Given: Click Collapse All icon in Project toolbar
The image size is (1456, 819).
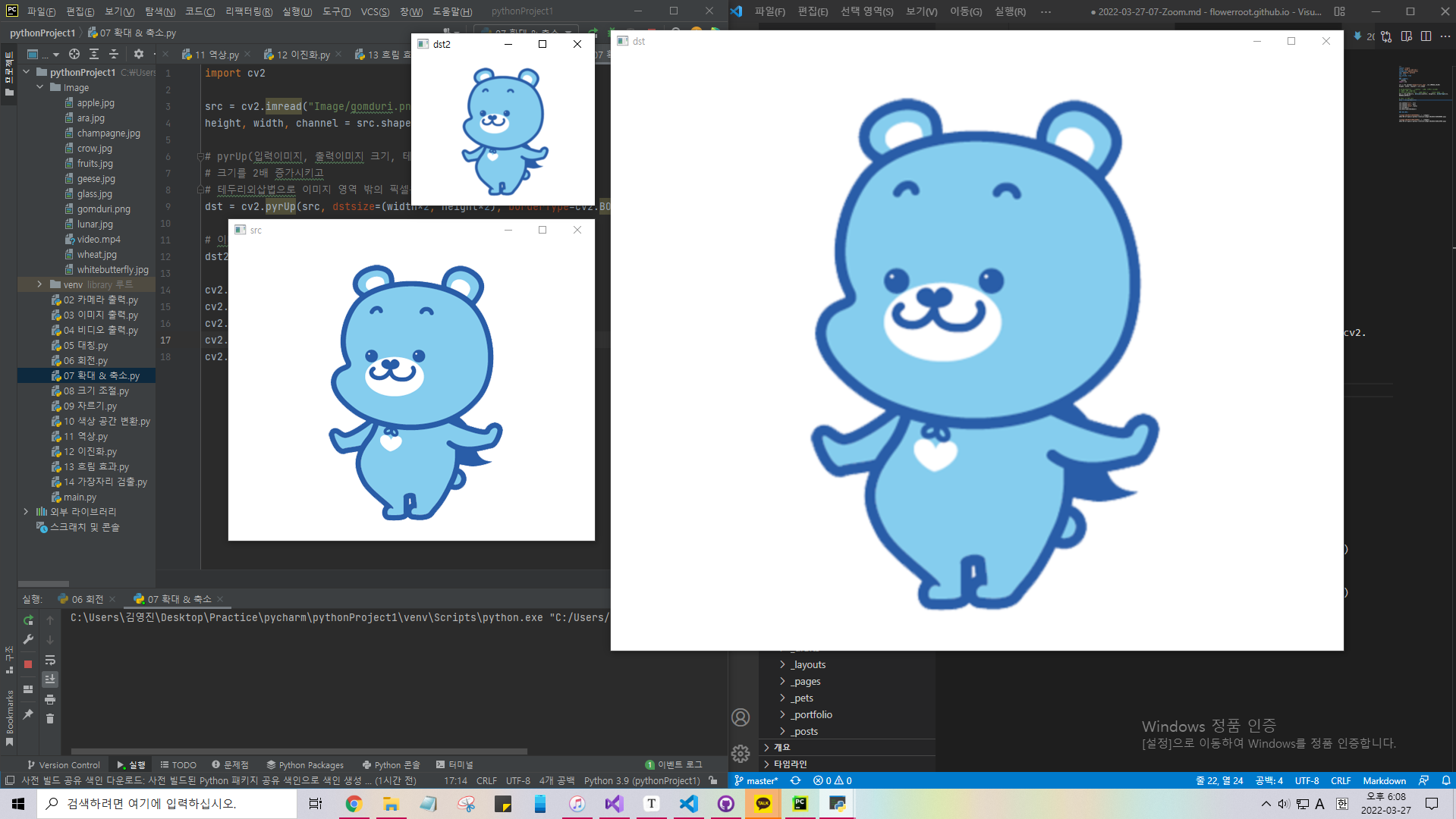Looking at the screenshot, I should [114, 54].
